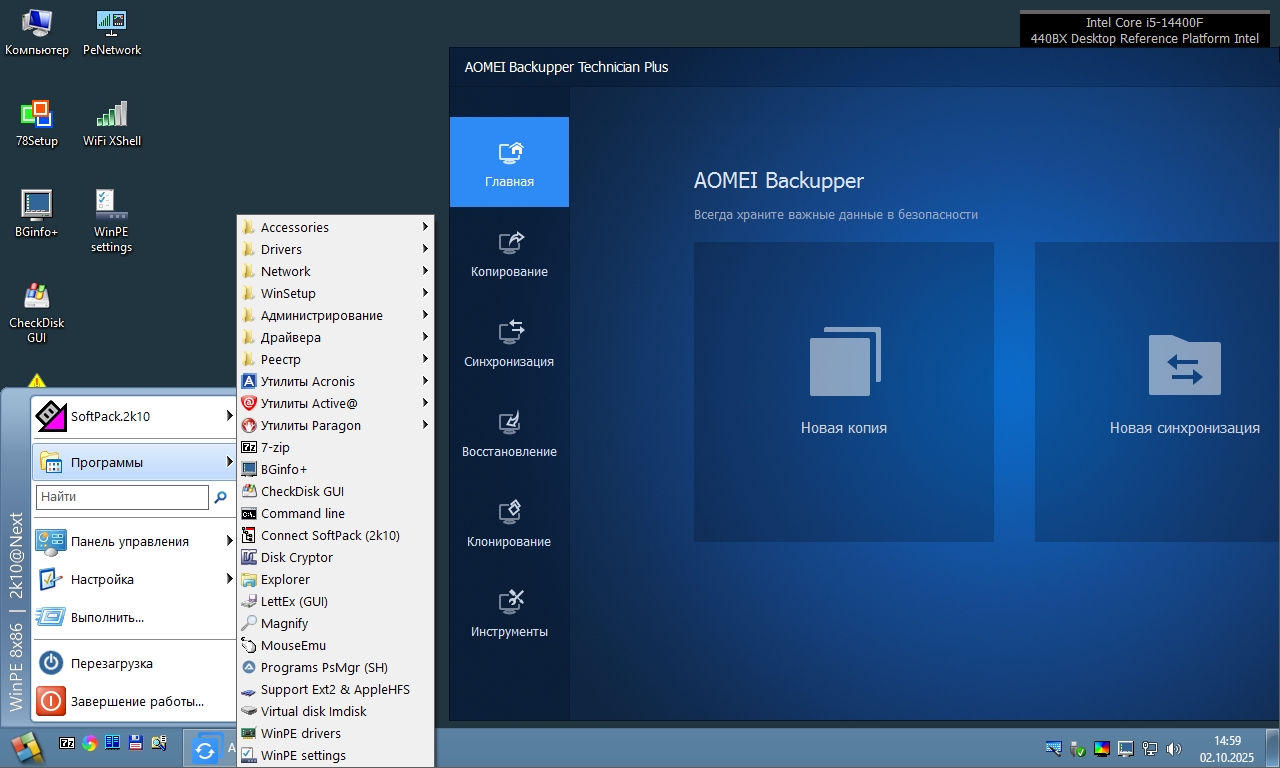This screenshot has height=768, width=1280.
Task: Open the Копирование section in AOMEI sidebar
Action: click(509, 253)
